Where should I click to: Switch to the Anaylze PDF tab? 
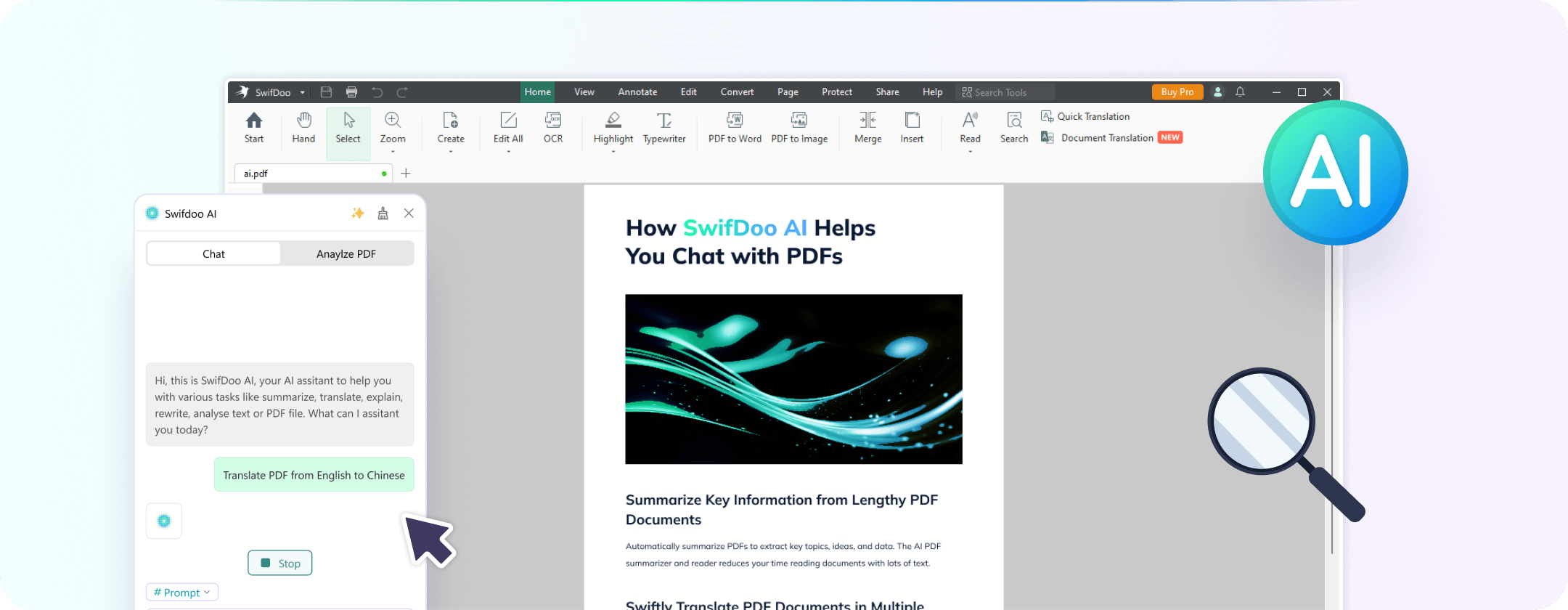pyautogui.click(x=346, y=253)
